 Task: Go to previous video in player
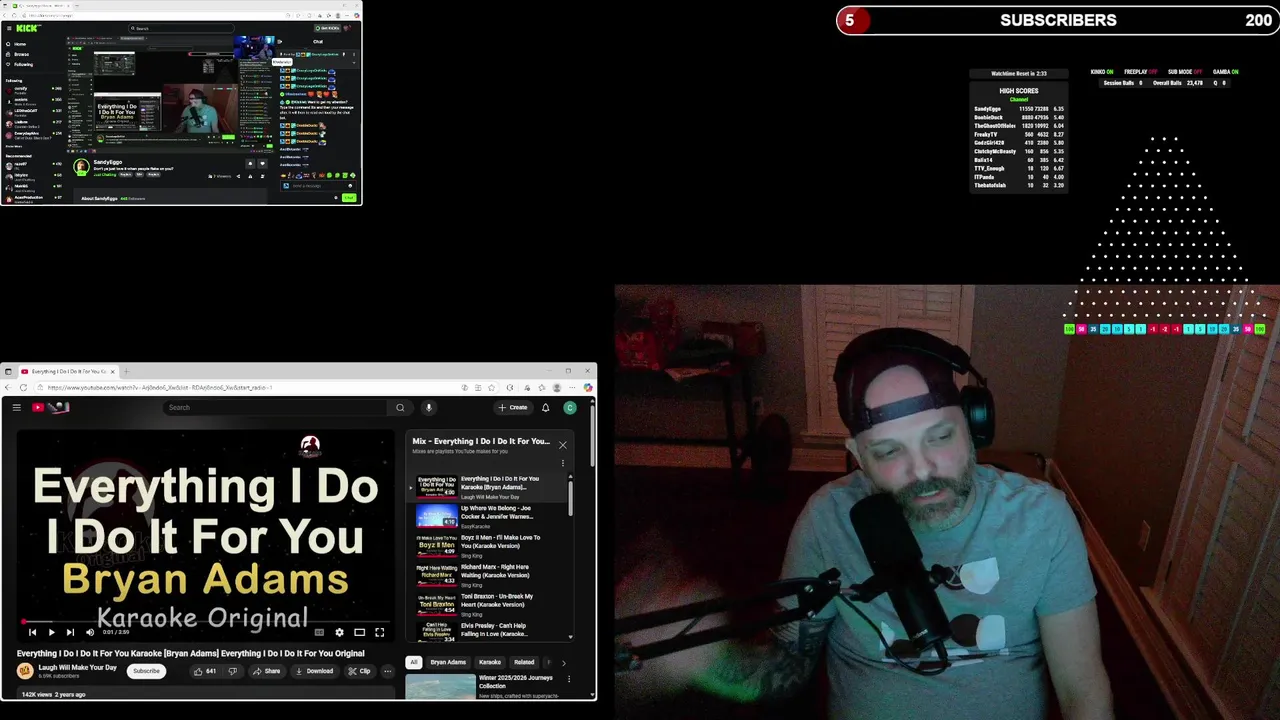tap(32, 632)
